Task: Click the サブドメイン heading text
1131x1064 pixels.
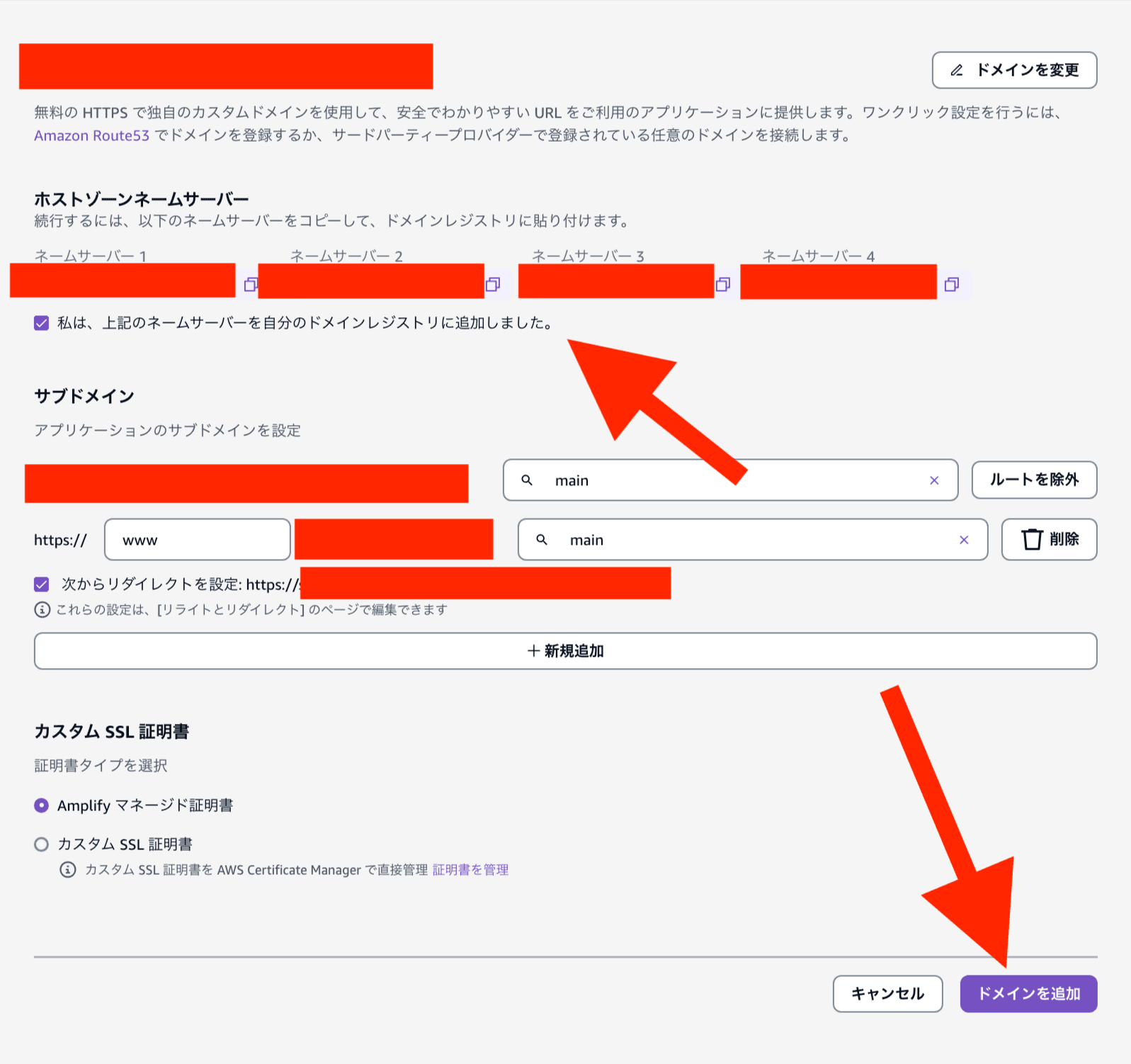Action: coord(84,396)
